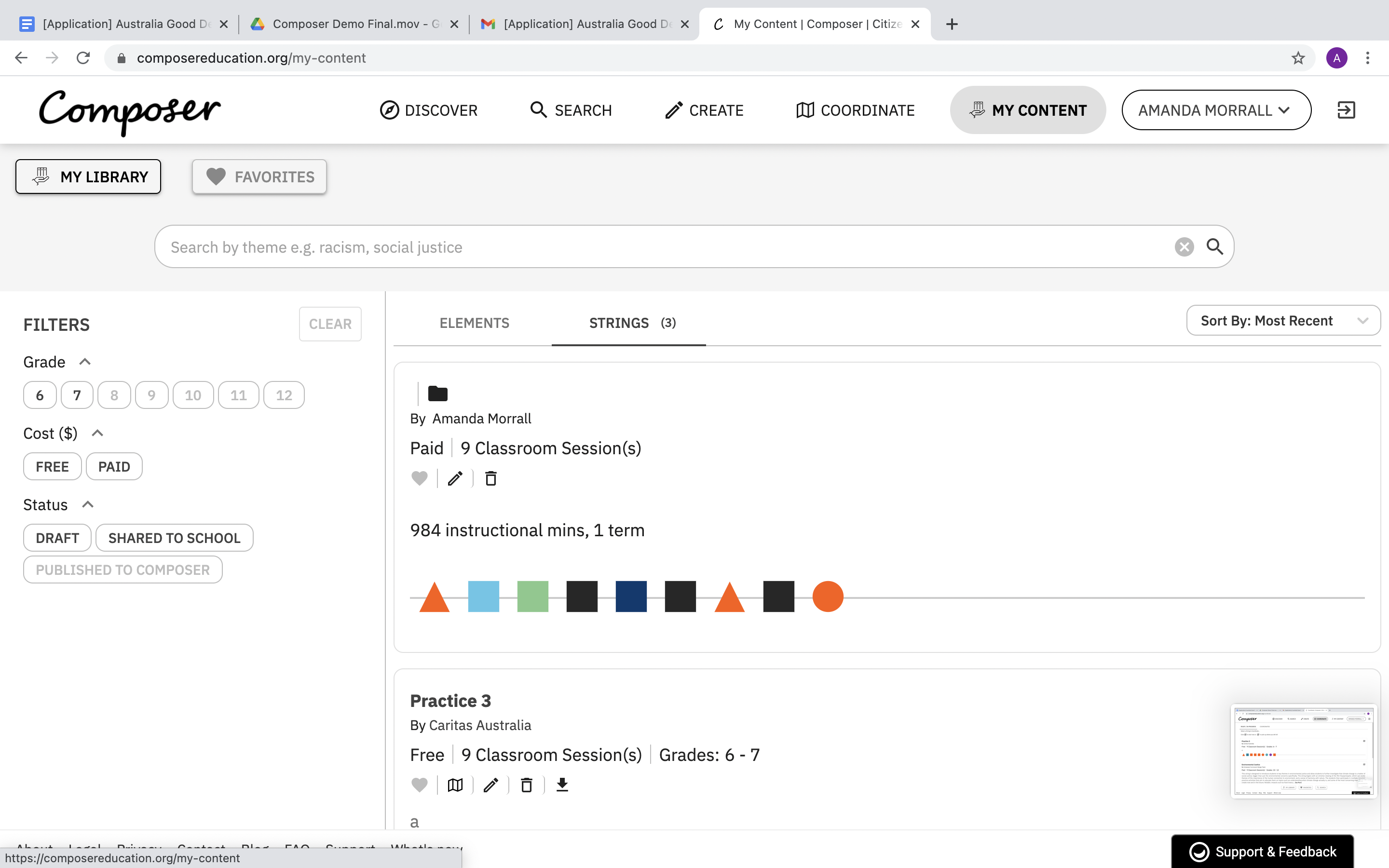Viewport: 1389px width, 868px height.
Task: Open the Create menu item
Action: [x=704, y=110]
